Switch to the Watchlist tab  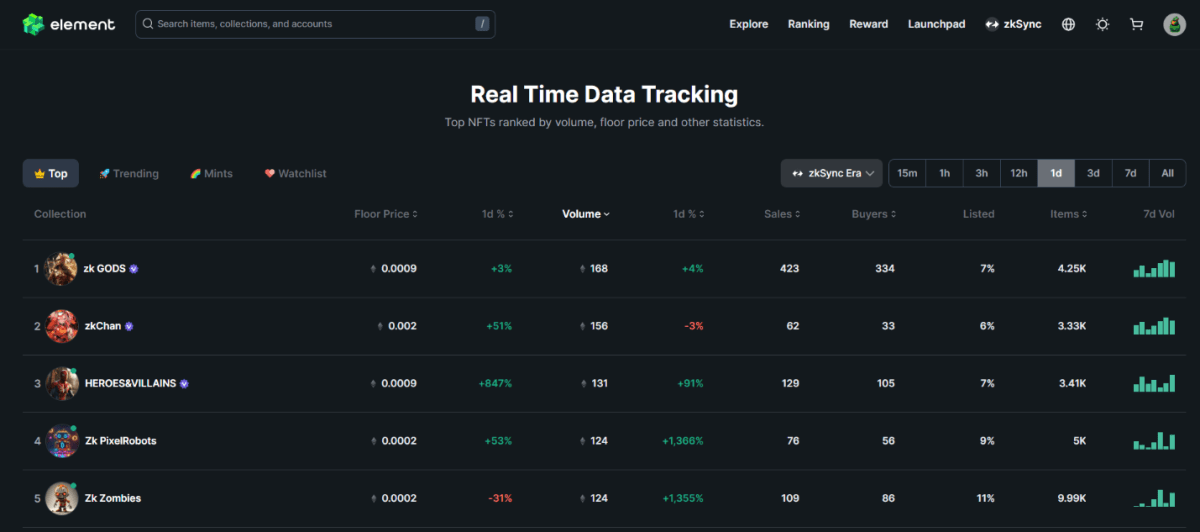point(296,173)
